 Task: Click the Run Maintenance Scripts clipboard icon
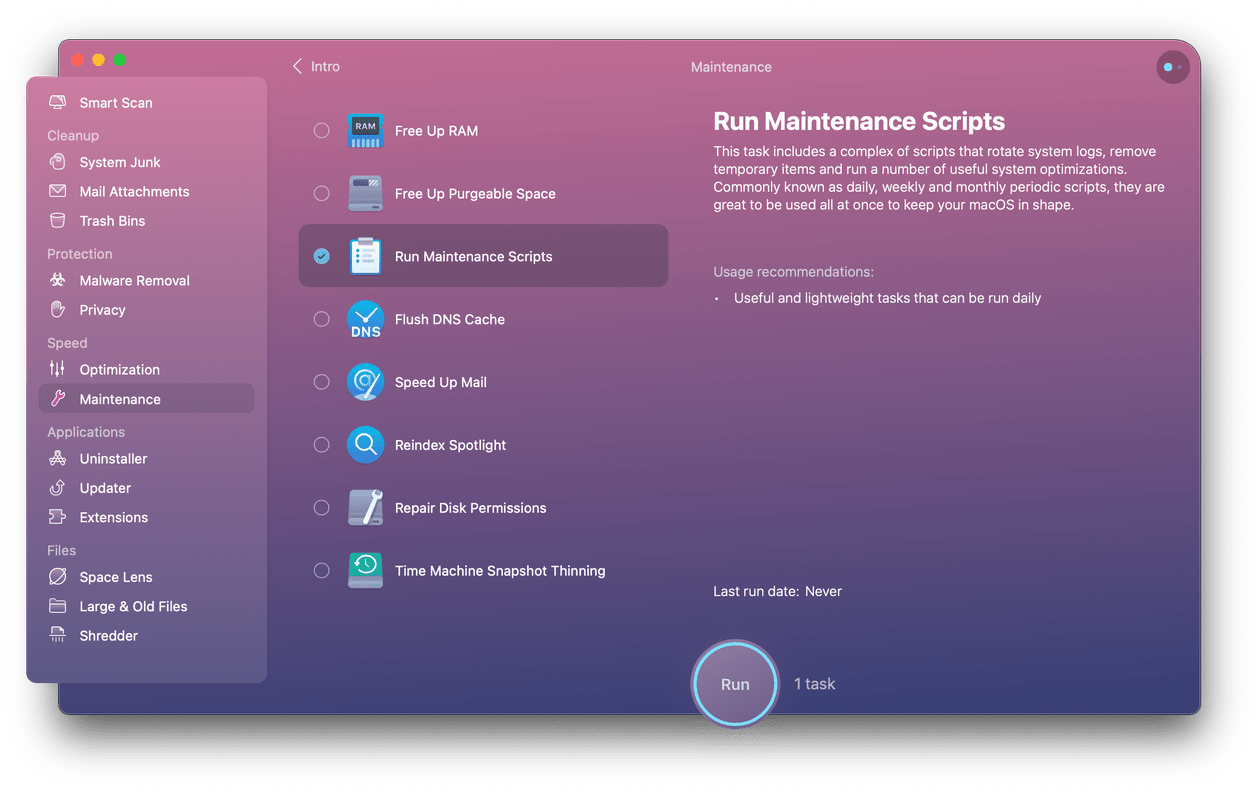pyautogui.click(x=365, y=256)
